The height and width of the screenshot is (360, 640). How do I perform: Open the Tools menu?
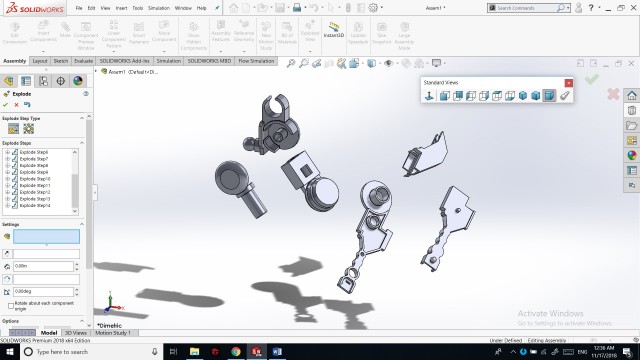point(138,8)
